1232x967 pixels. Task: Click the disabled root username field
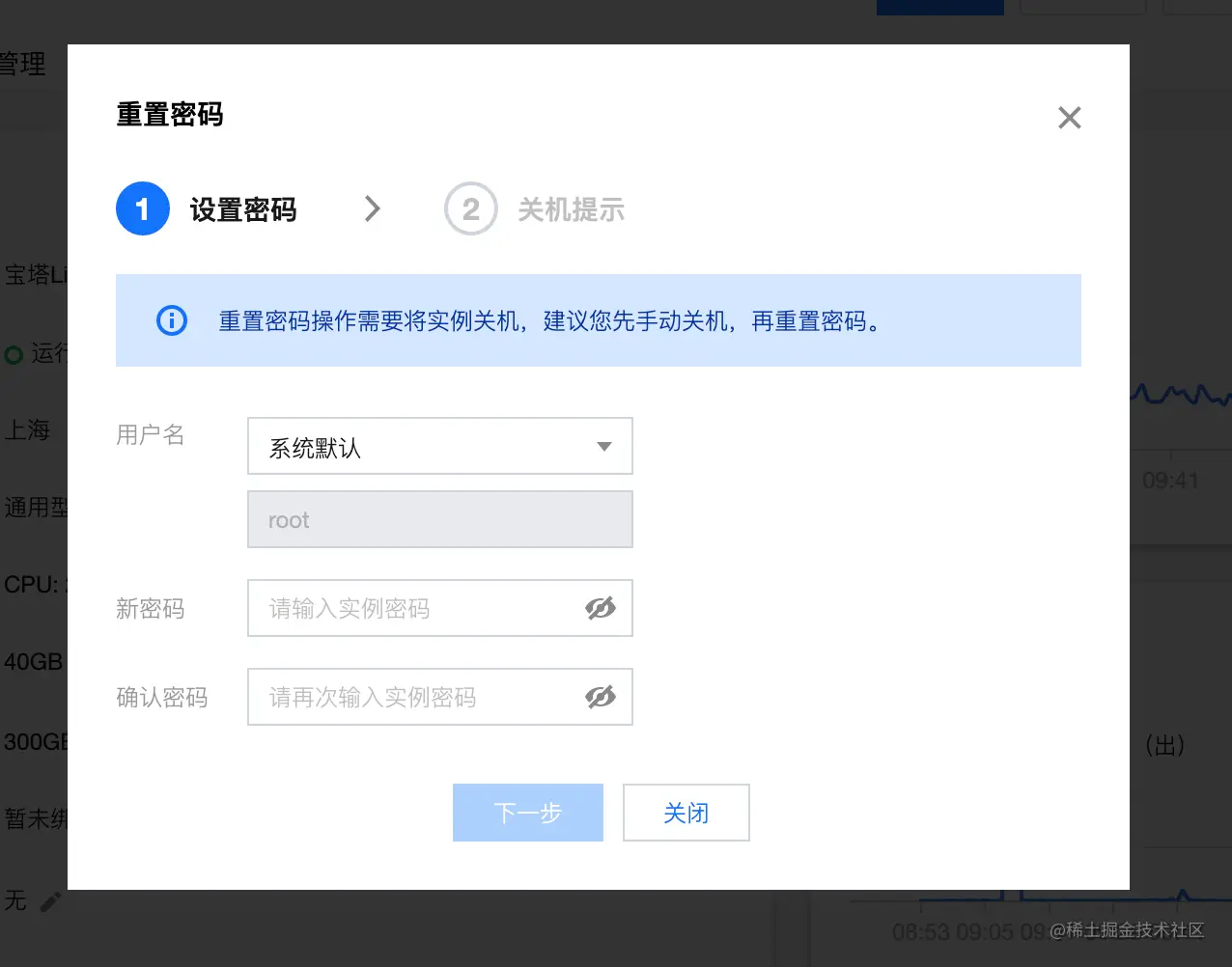[440, 519]
